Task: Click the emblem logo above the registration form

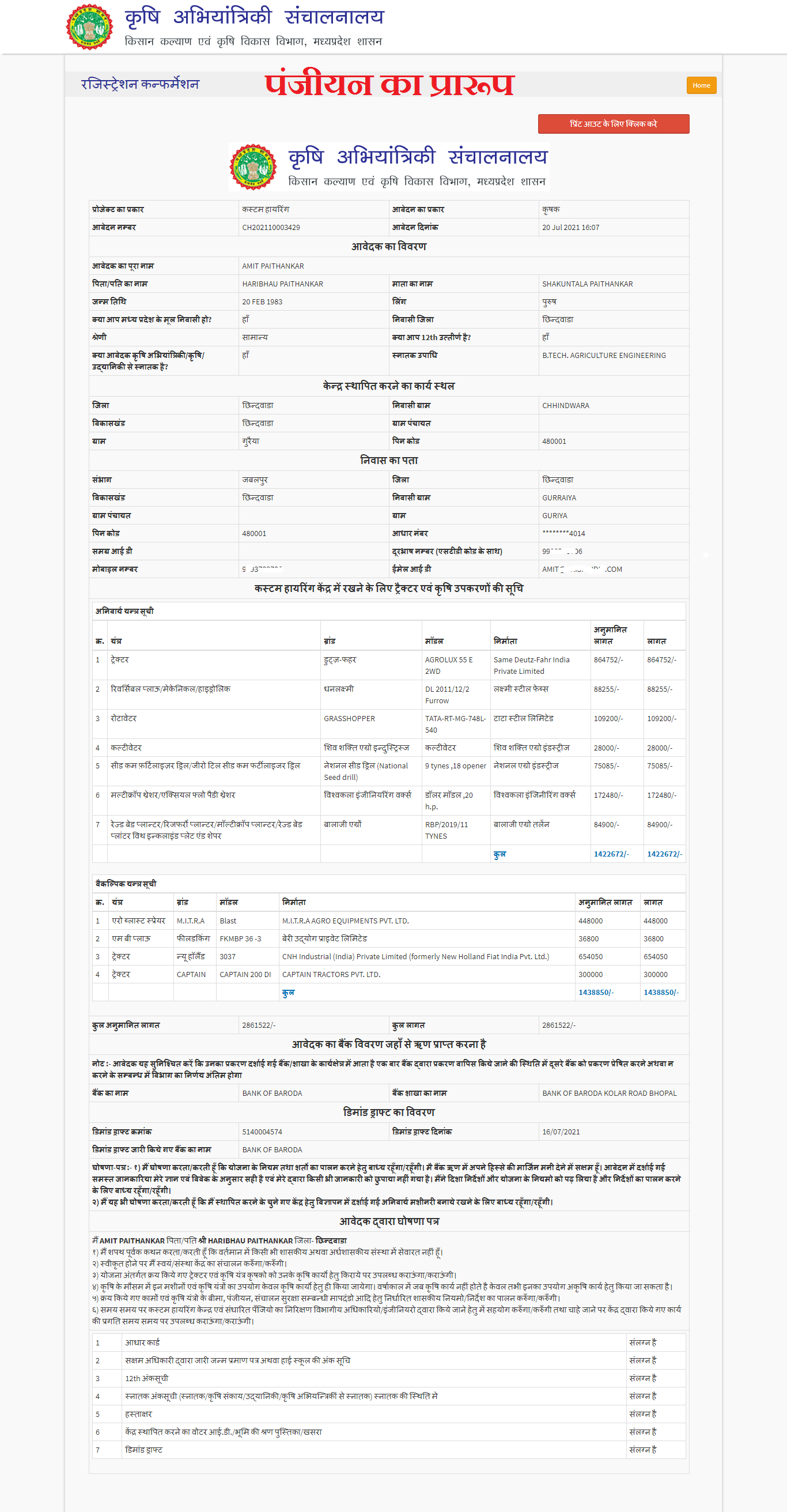Action: pos(253,167)
